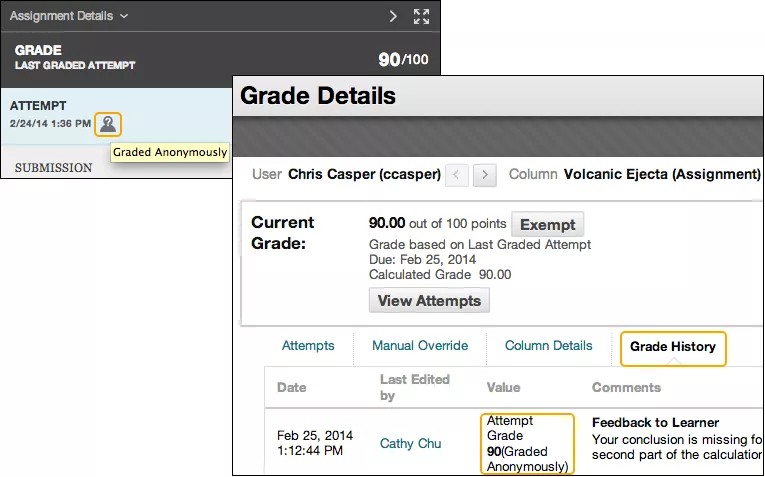The image size is (765, 477).
Task: Switch to the Attempts tab
Action: pos(308,346)
